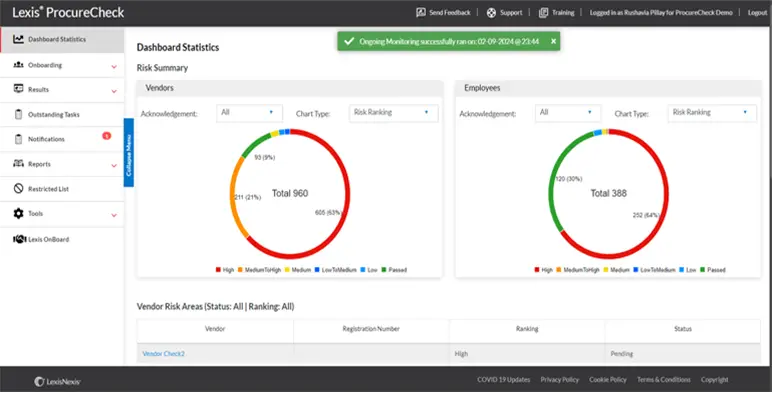
Task: Click the Notifications clipboard icon
Action: click(x=18, y=139)
